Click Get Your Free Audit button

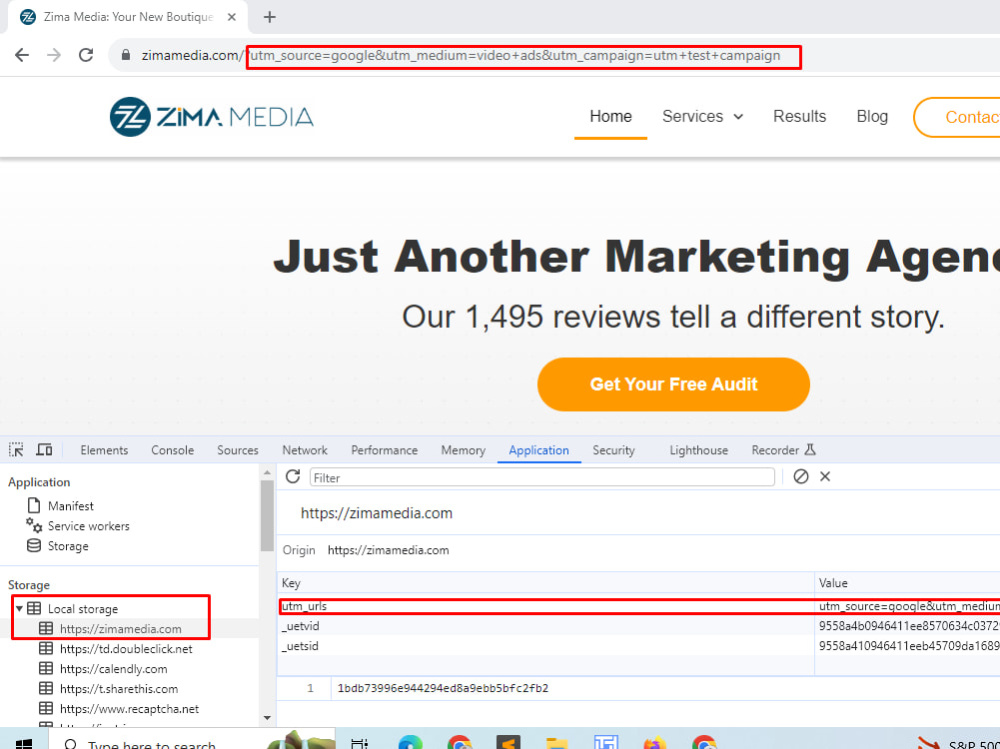673,384
